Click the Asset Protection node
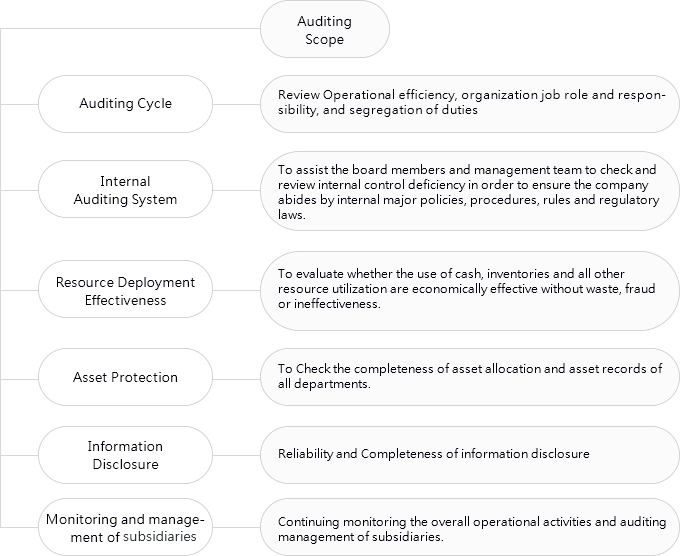 [x=125, y=377]
